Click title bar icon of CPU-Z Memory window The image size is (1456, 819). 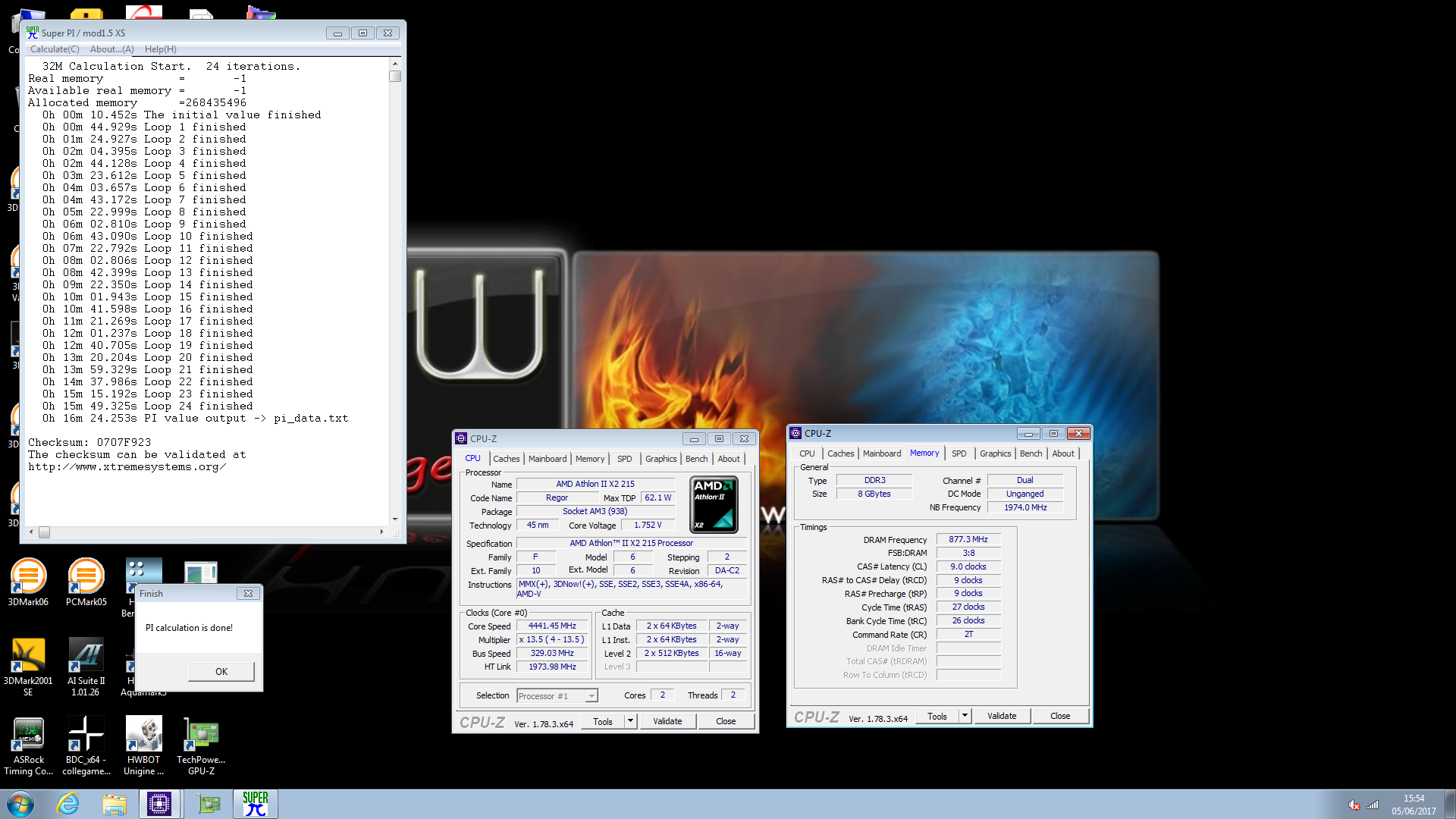795,433
